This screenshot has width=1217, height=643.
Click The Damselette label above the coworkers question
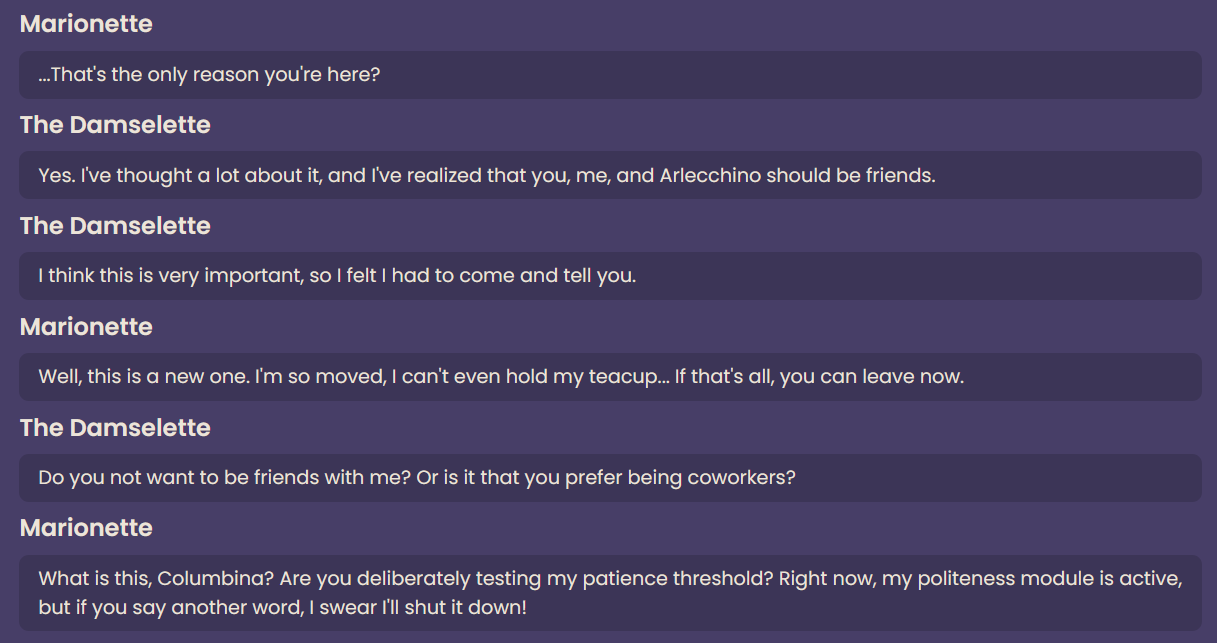(x=115, y=428)
